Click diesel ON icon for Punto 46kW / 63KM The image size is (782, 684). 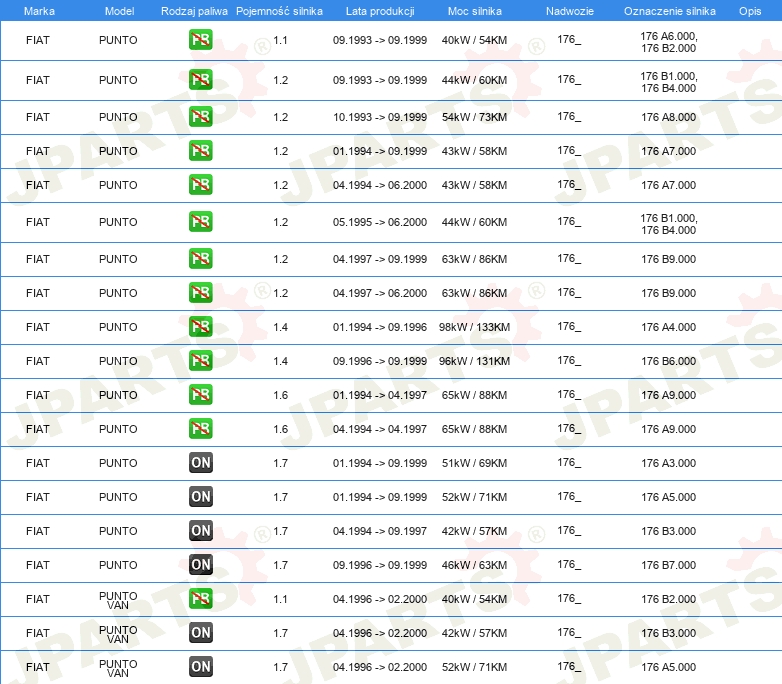[x=200, y=564]
